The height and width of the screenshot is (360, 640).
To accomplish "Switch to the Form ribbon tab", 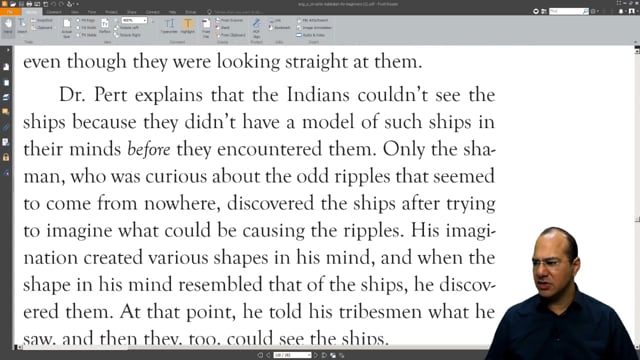I will pos(92,12).
